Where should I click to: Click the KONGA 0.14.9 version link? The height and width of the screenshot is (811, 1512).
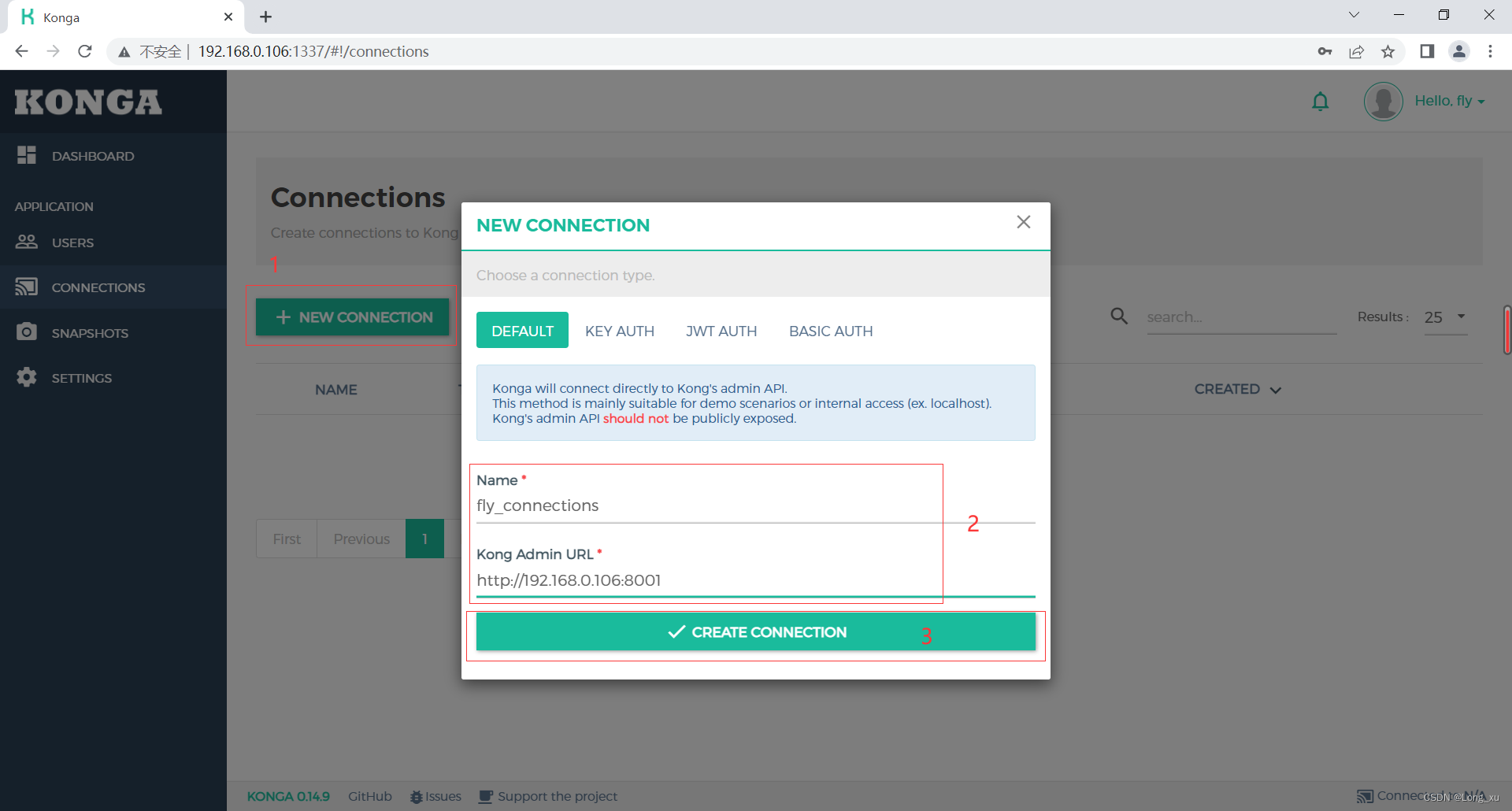[288, 796]
